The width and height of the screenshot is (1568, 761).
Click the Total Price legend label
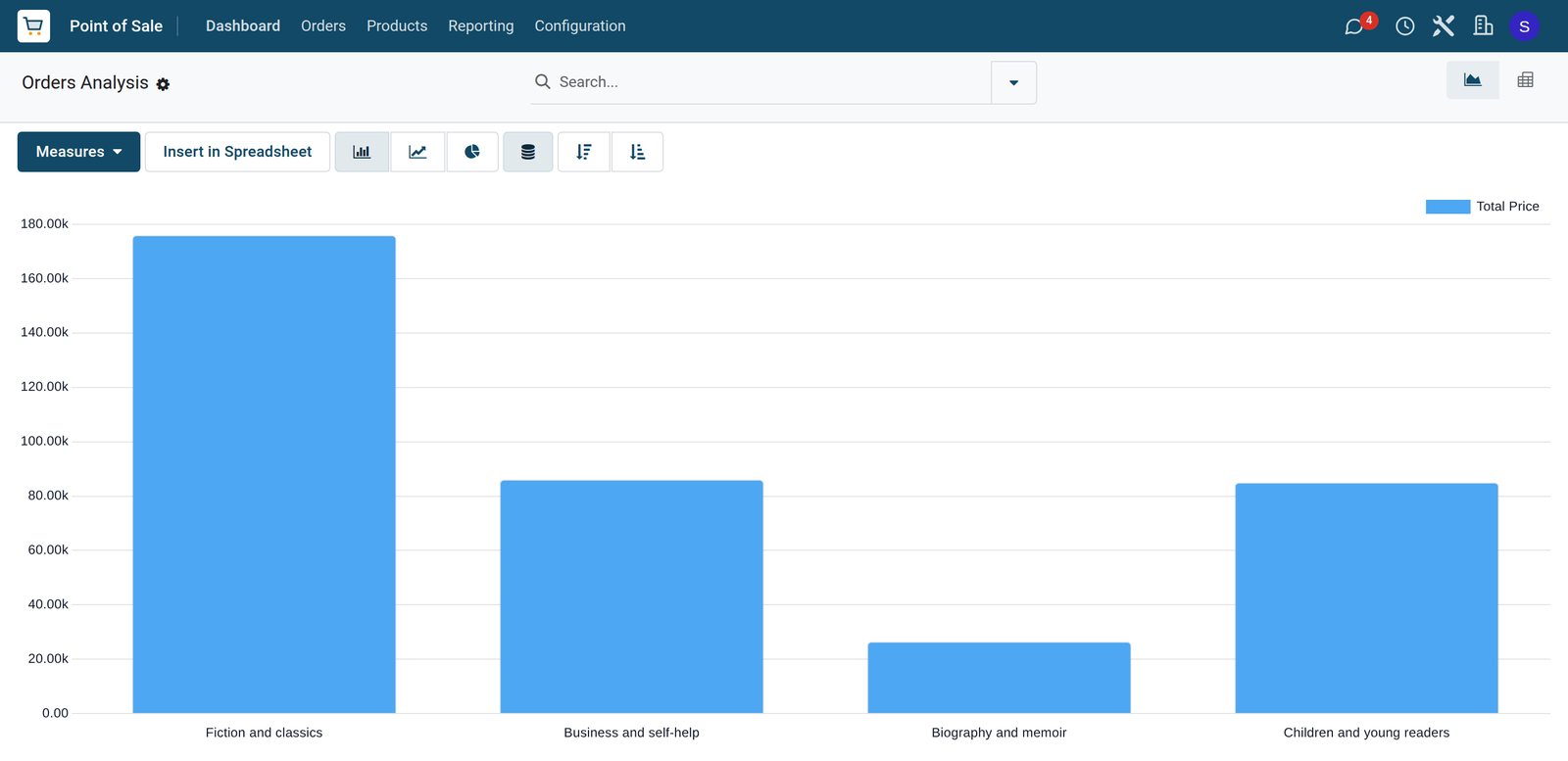[x=1507, y=207]
